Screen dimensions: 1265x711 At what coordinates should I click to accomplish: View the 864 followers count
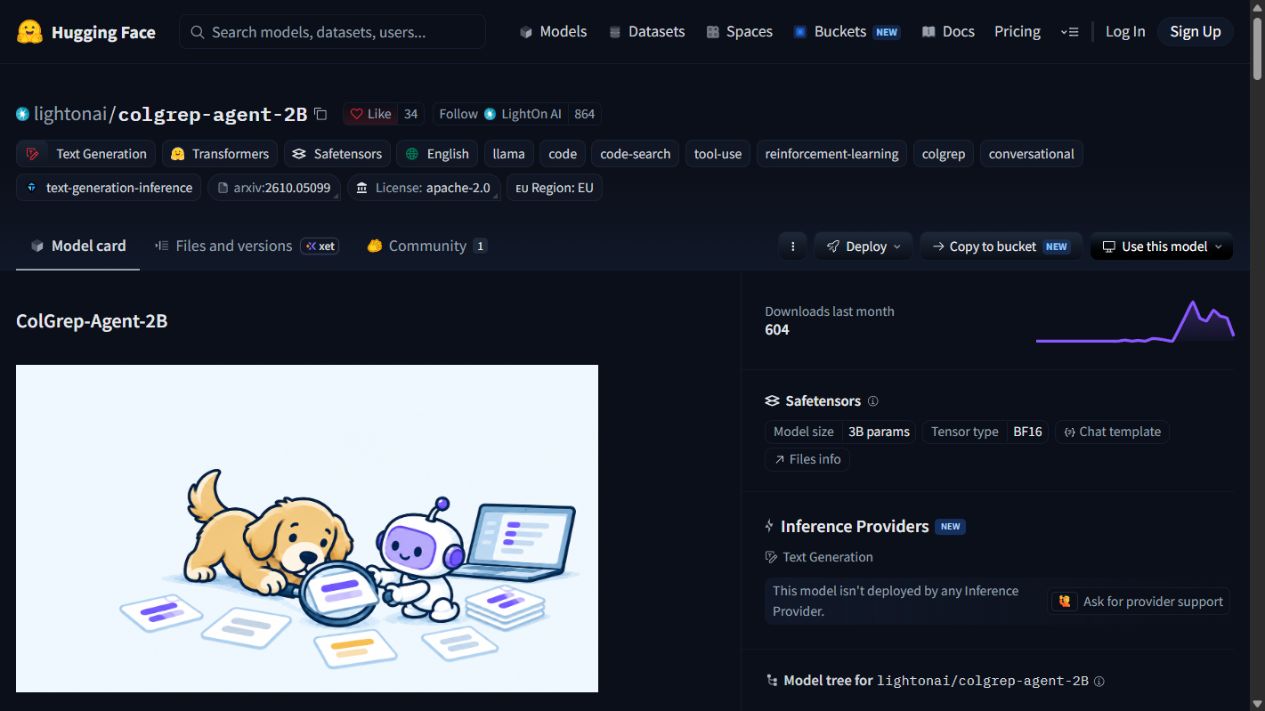coord(585,114)
